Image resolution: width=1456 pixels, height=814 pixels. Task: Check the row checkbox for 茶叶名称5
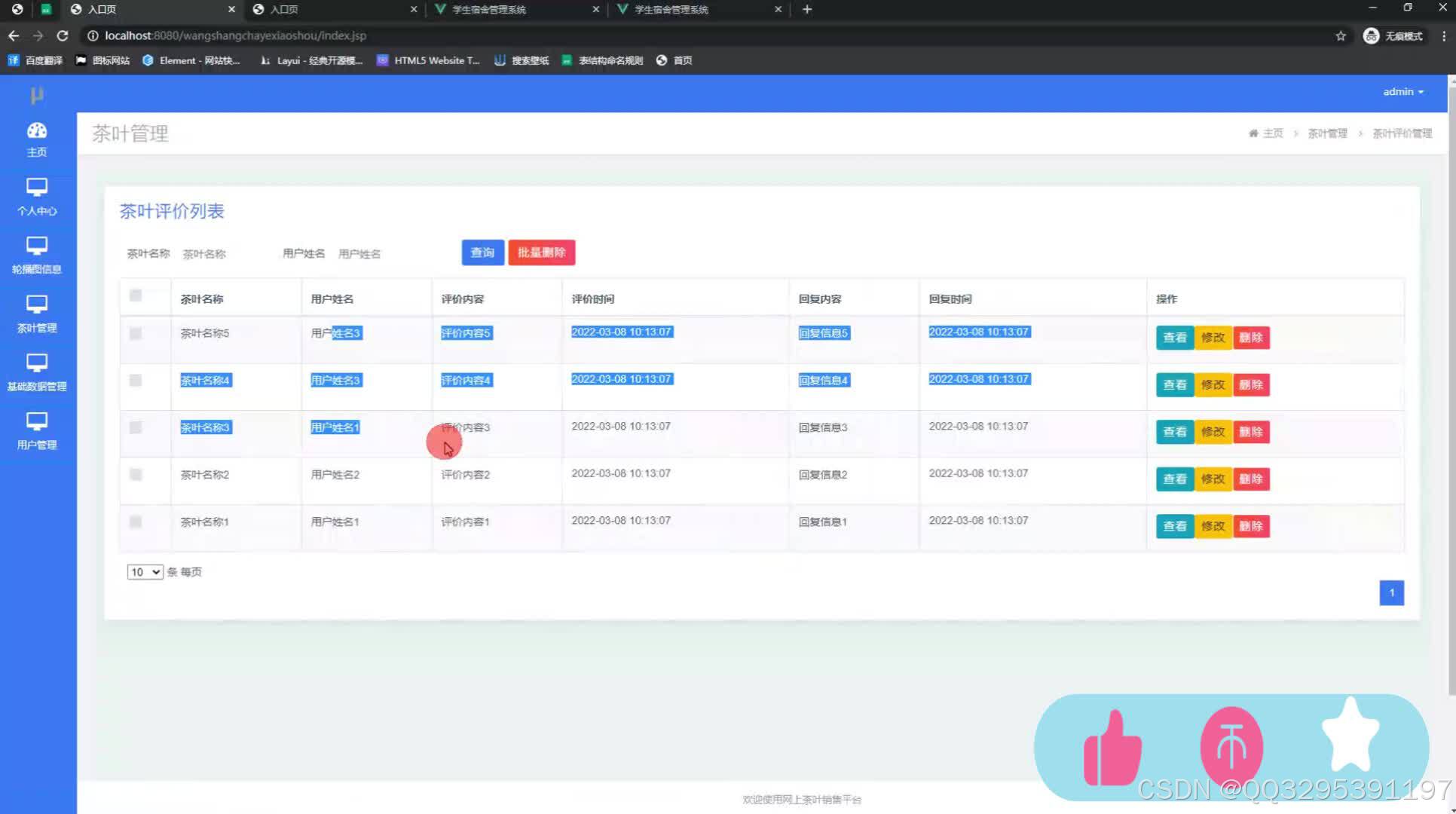(136, 333)
